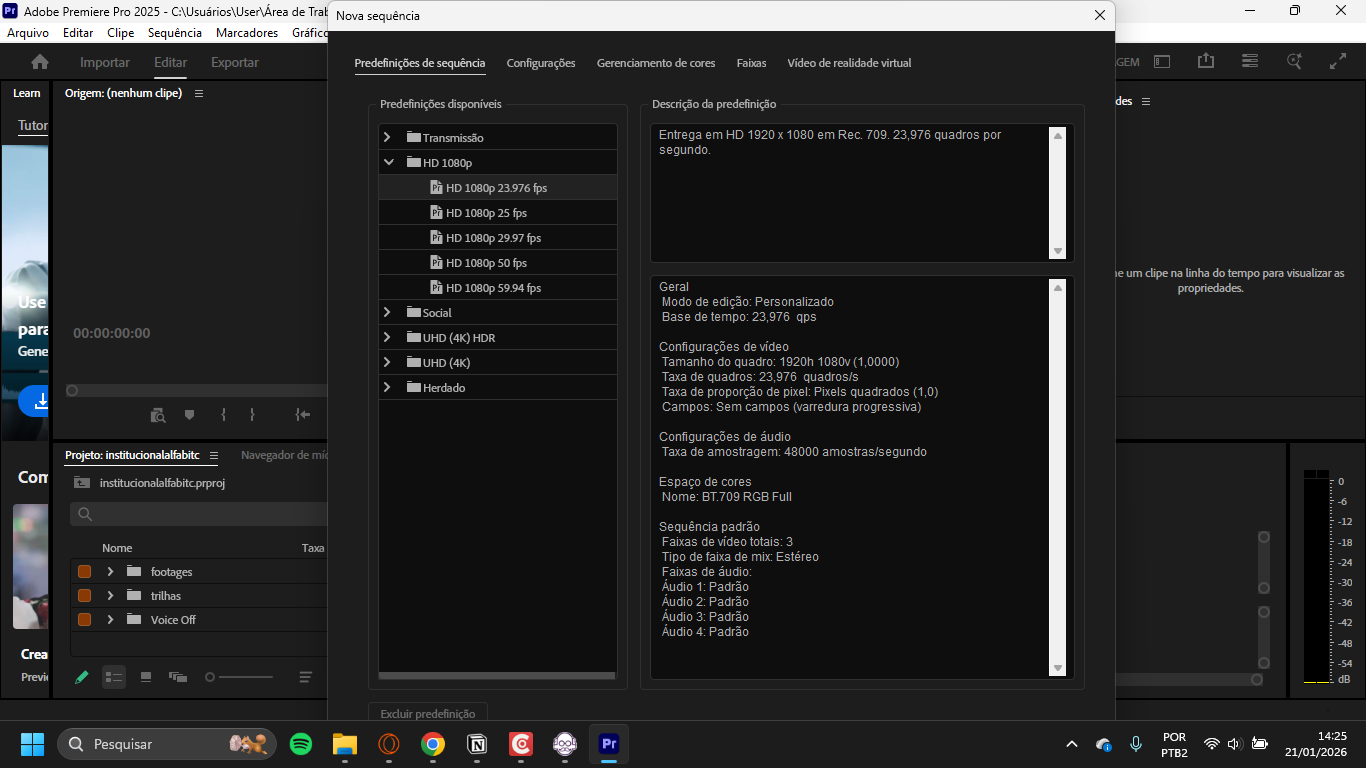Viewport: 1366px width, 768px height.
Task: Collapse the HD 1080p presets folder
Action: [387, 162]
